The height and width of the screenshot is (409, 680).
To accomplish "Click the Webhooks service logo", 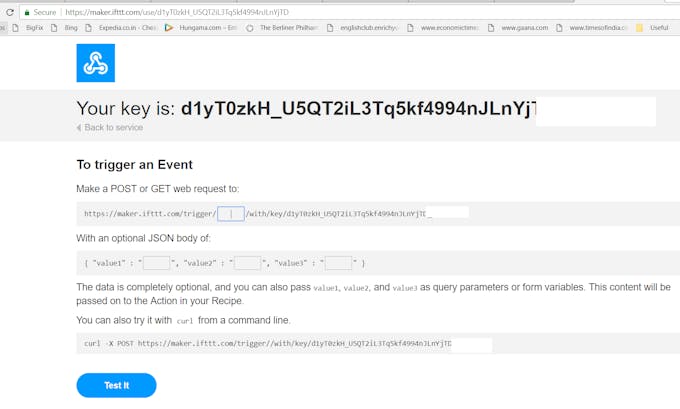I will click(x=96, y=63).
